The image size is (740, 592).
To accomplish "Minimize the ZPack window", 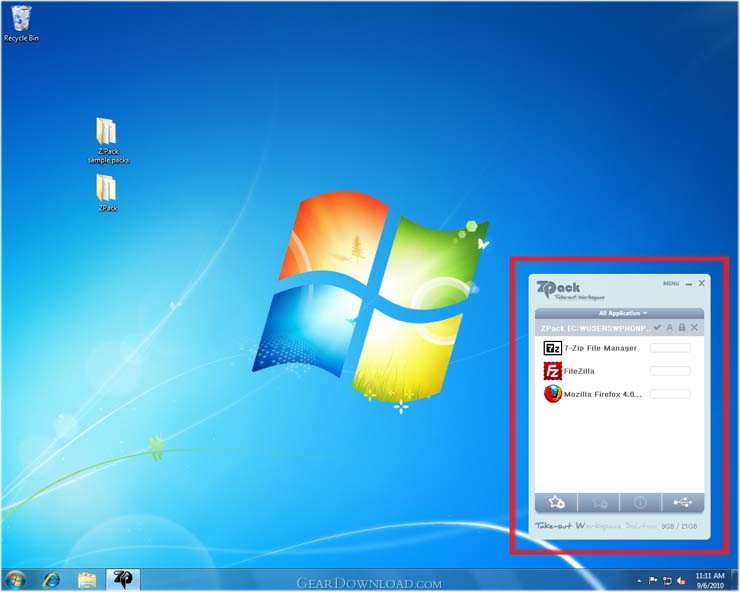I will pos(689,284).
